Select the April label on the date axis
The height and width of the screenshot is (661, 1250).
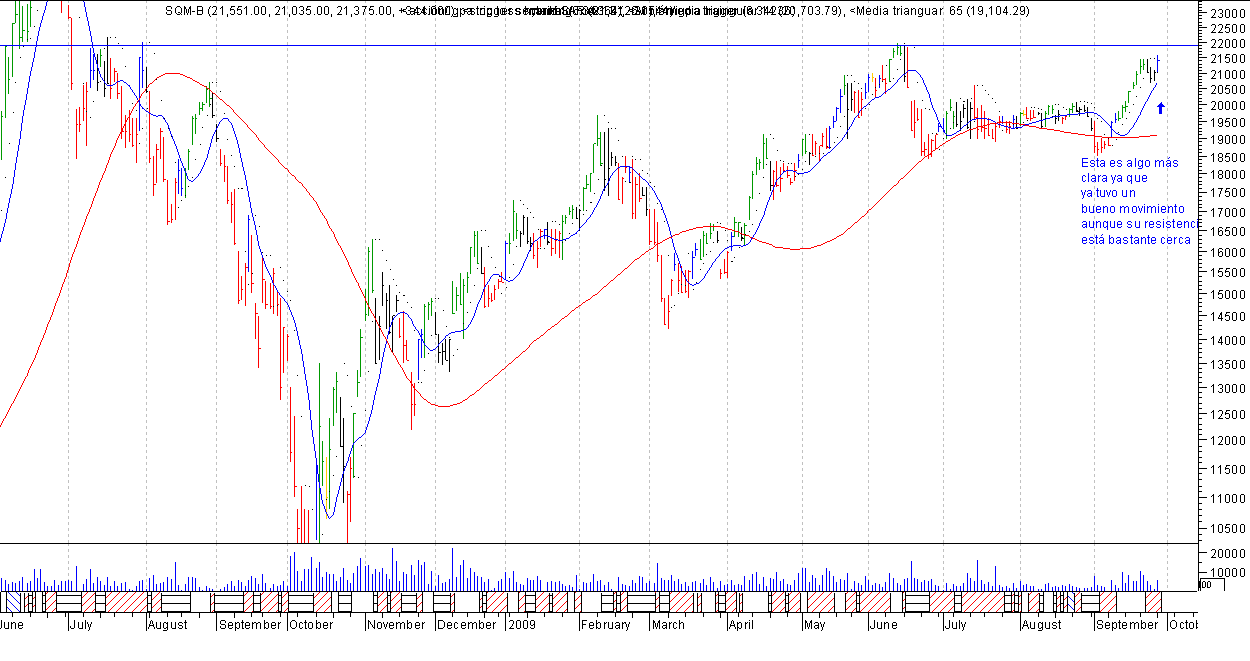741,625
